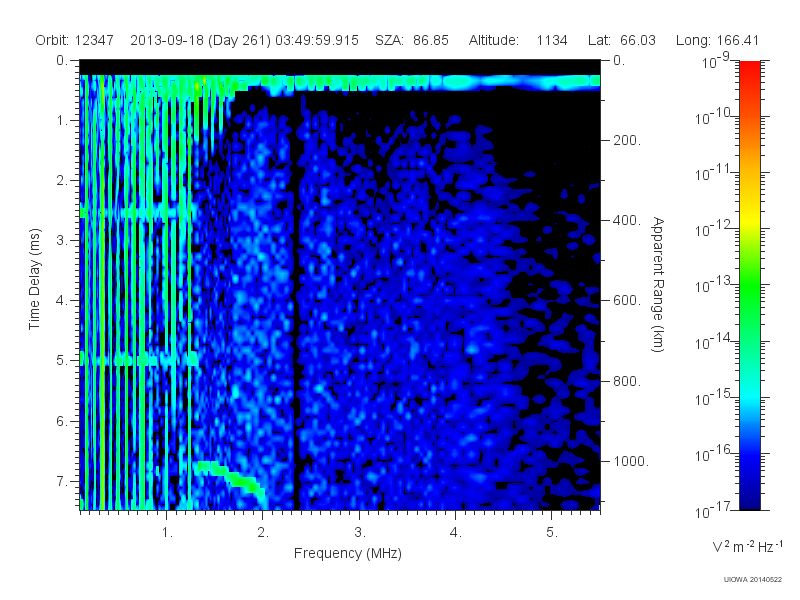Click the 10^-10 color scale label
800x600 pixels.
[714, 117]
